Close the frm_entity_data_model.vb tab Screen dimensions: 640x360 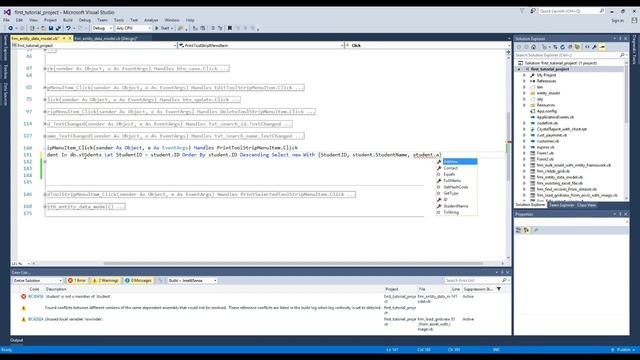click(x=70, y=38)
